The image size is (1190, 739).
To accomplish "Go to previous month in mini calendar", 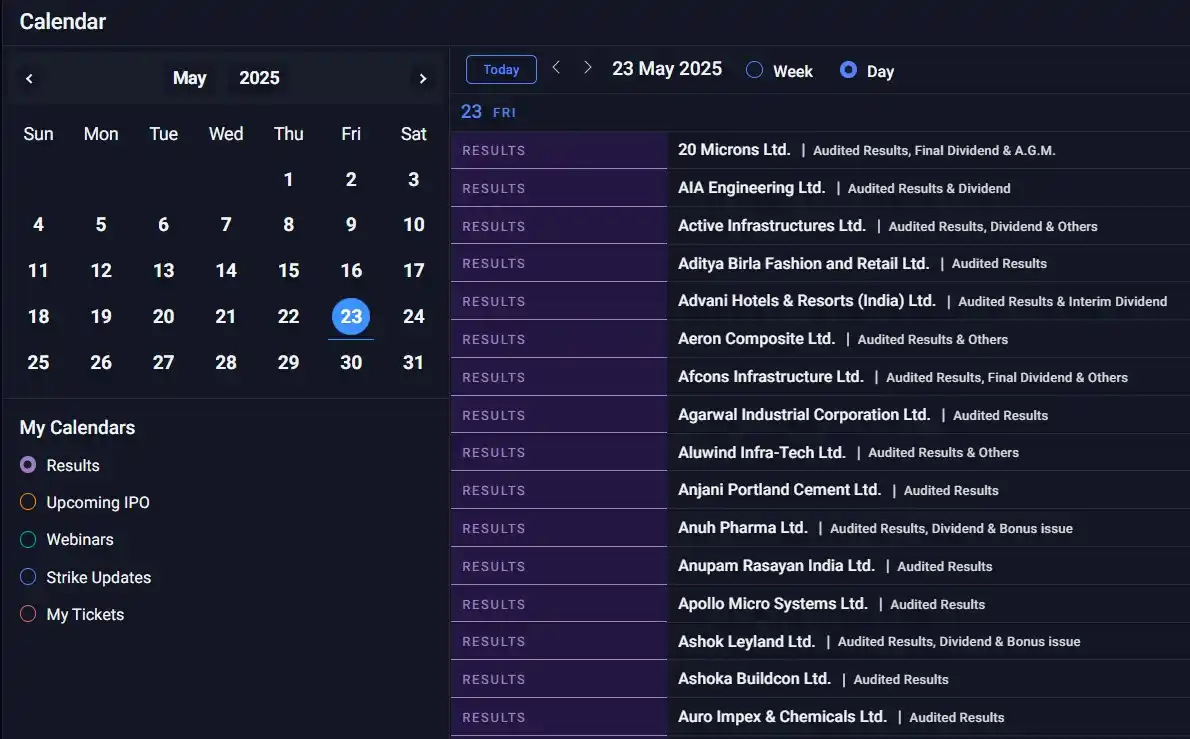I will tap(29, 78).
